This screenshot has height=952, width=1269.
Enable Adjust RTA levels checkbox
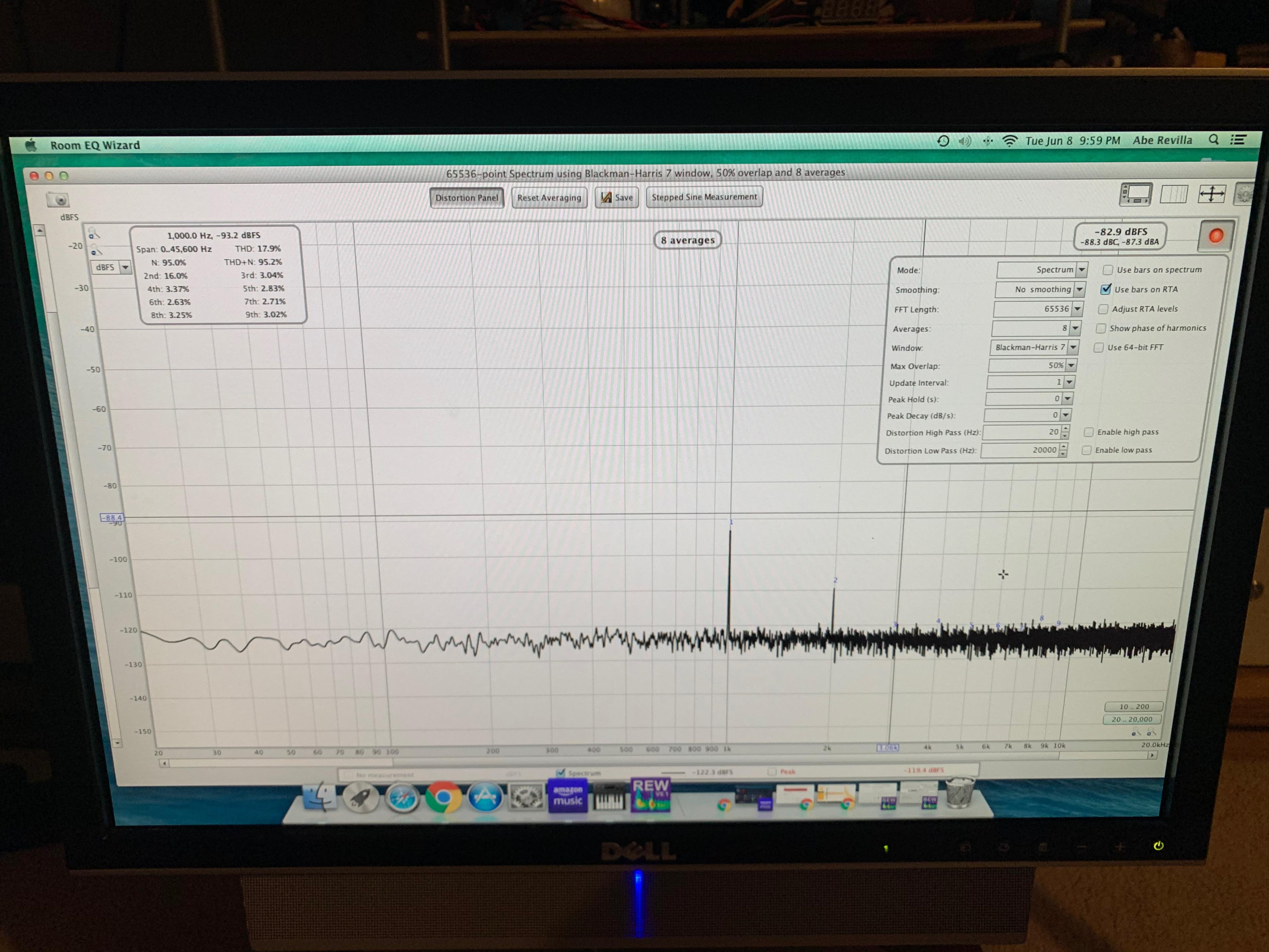[1103, 309]
